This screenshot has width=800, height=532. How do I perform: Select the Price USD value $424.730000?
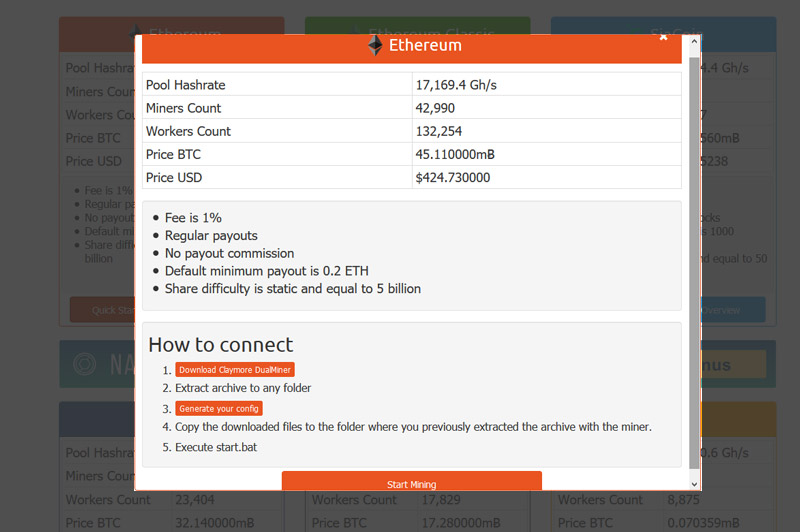(453, 178)
